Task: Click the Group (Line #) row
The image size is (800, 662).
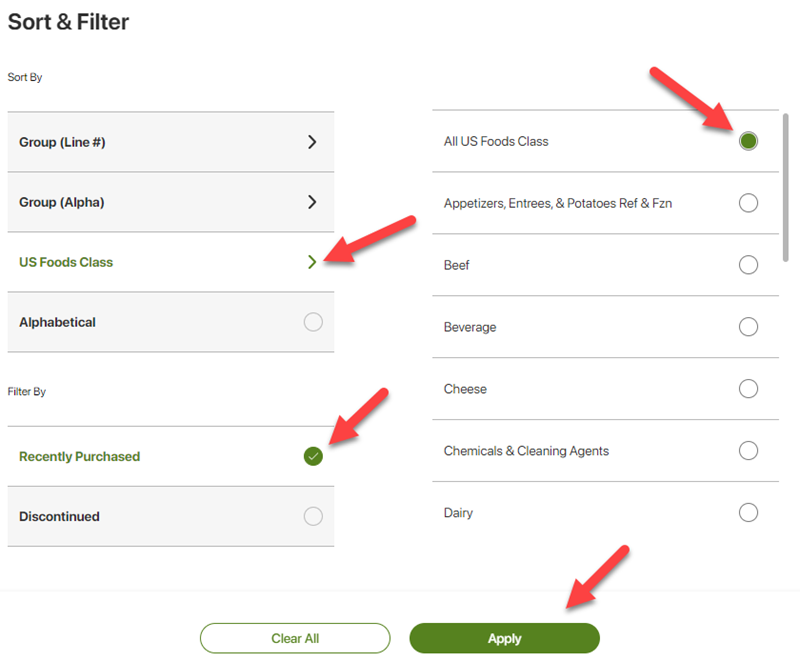Action: pos(170,142)
